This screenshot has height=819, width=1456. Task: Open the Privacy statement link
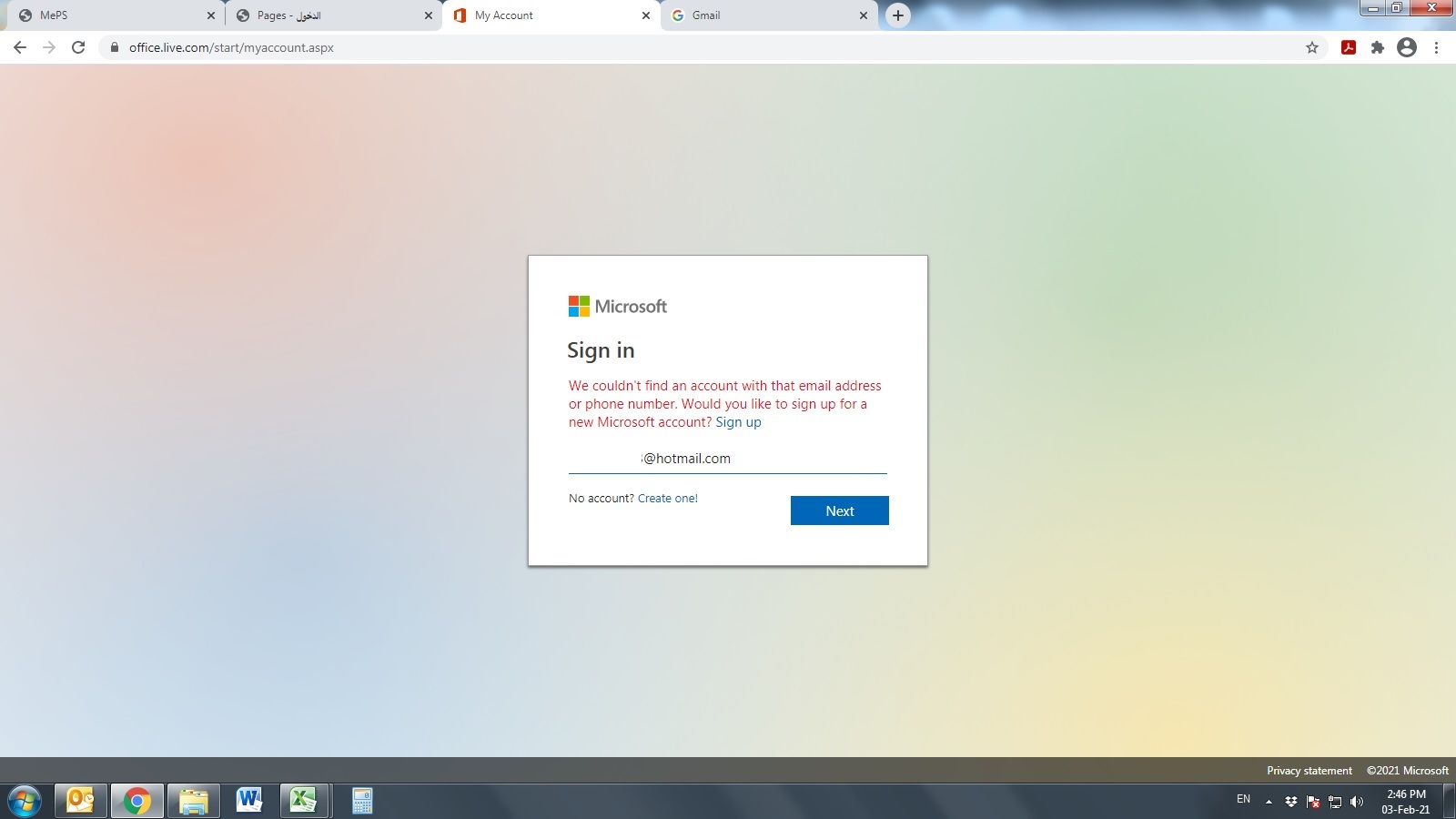[1309, 771]
